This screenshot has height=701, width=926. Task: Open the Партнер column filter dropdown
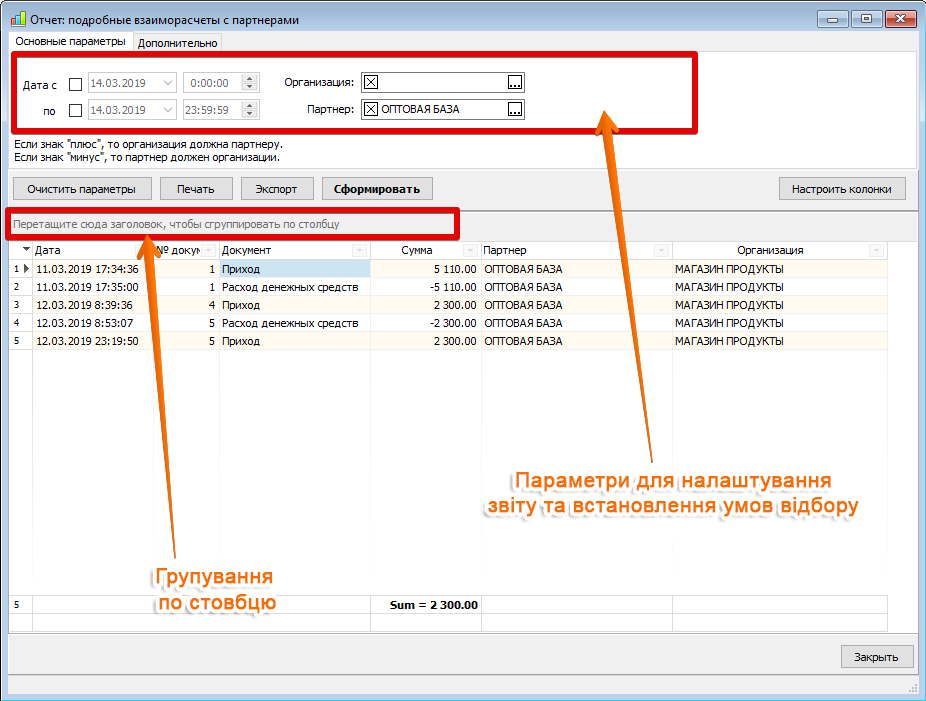(x=661, y=251)
